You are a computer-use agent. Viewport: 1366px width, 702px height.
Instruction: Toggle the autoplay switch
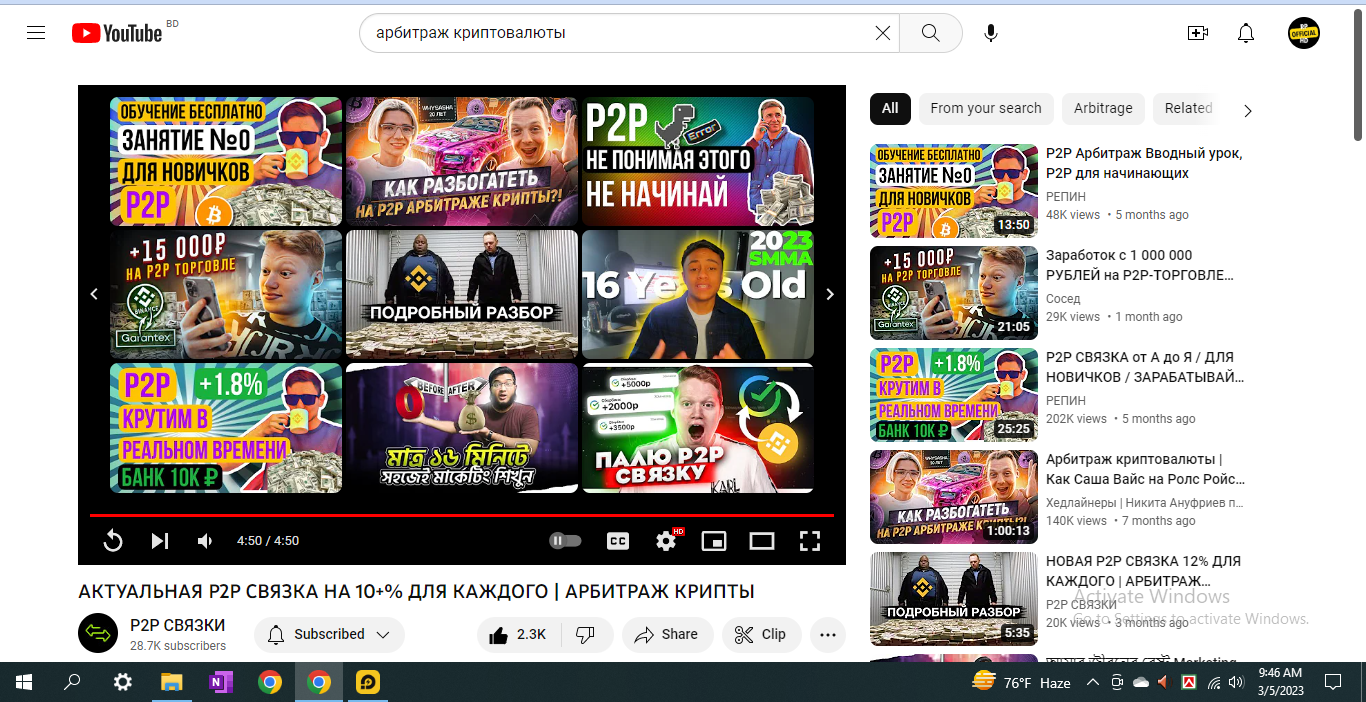coord(565,541)
